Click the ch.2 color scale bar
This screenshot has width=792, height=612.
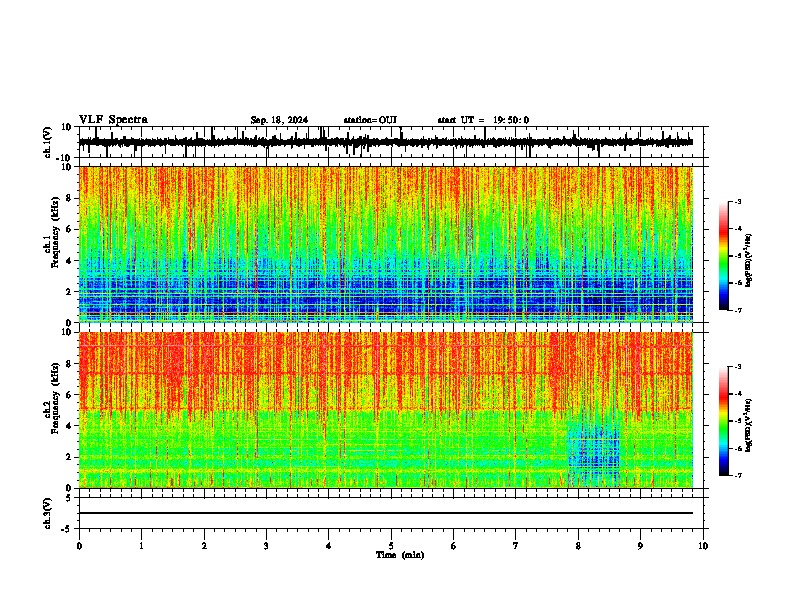point(724,421)
